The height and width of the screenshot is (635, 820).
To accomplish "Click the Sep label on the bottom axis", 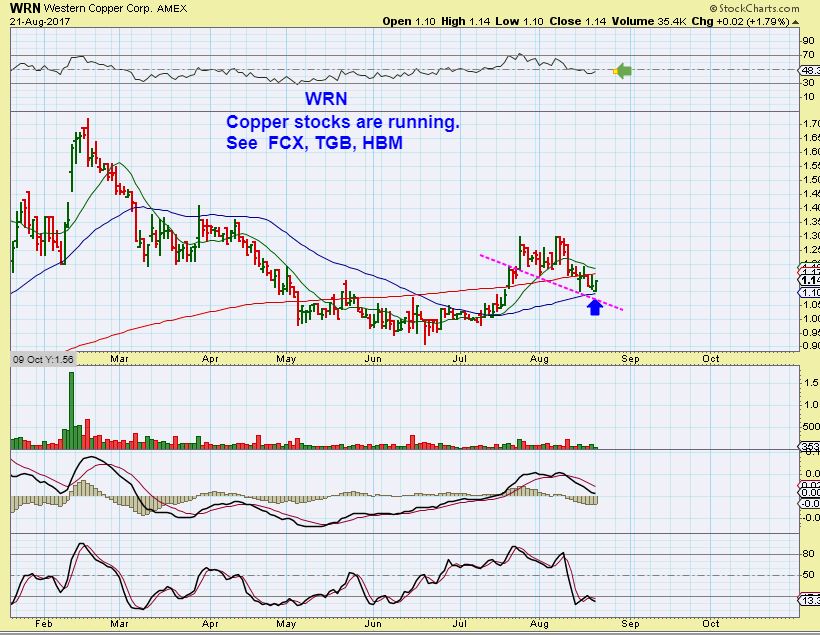I will click(630, 623).
